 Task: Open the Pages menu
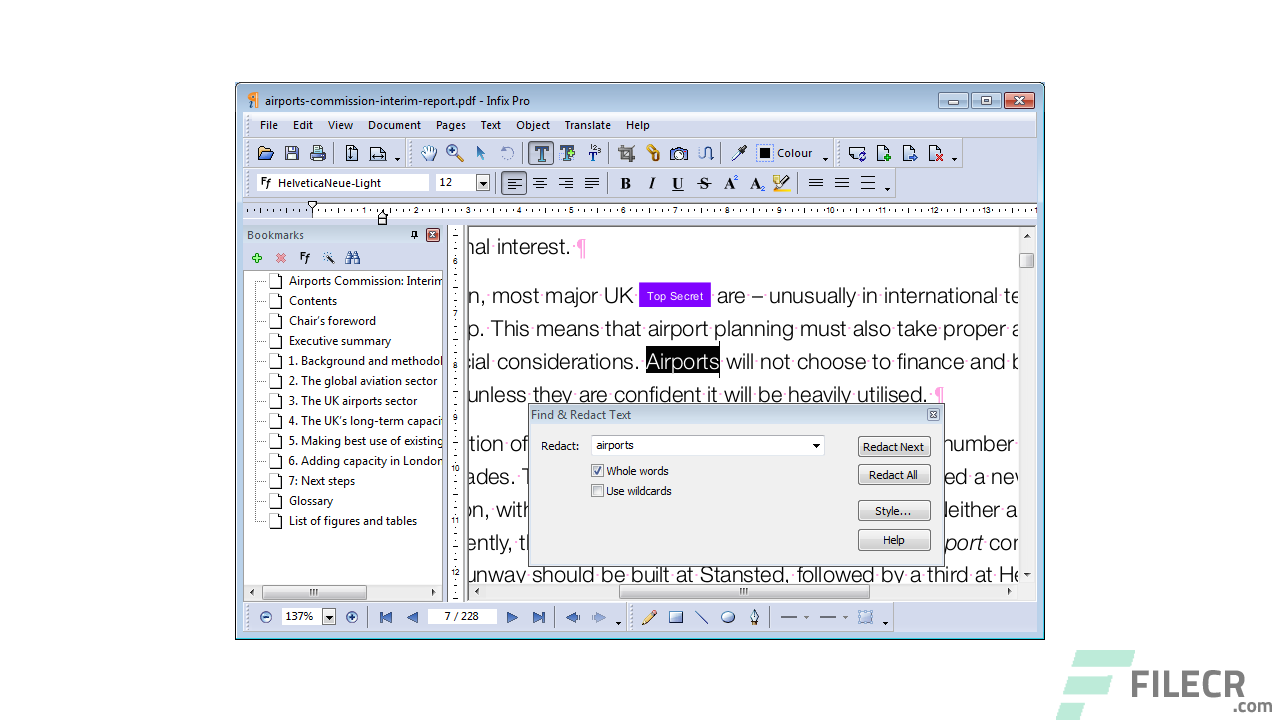tap(450, 125)
